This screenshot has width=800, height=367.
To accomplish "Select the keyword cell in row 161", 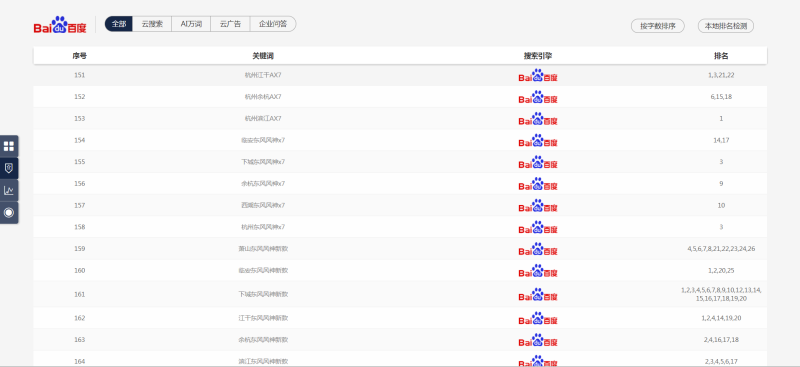I will [x=263, y=294].
